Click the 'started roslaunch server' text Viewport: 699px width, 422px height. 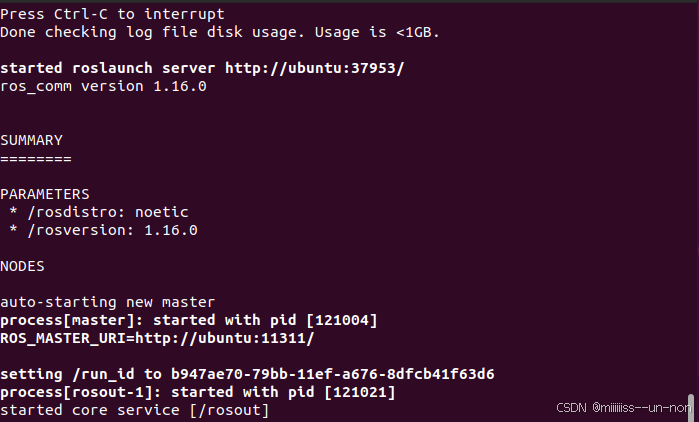pos(107,68)
